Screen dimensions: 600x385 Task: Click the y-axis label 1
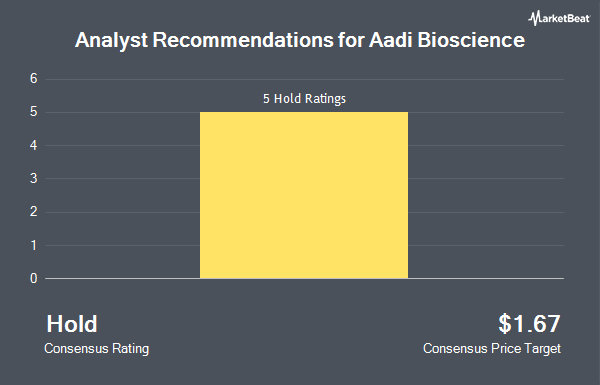coord(34,245)
